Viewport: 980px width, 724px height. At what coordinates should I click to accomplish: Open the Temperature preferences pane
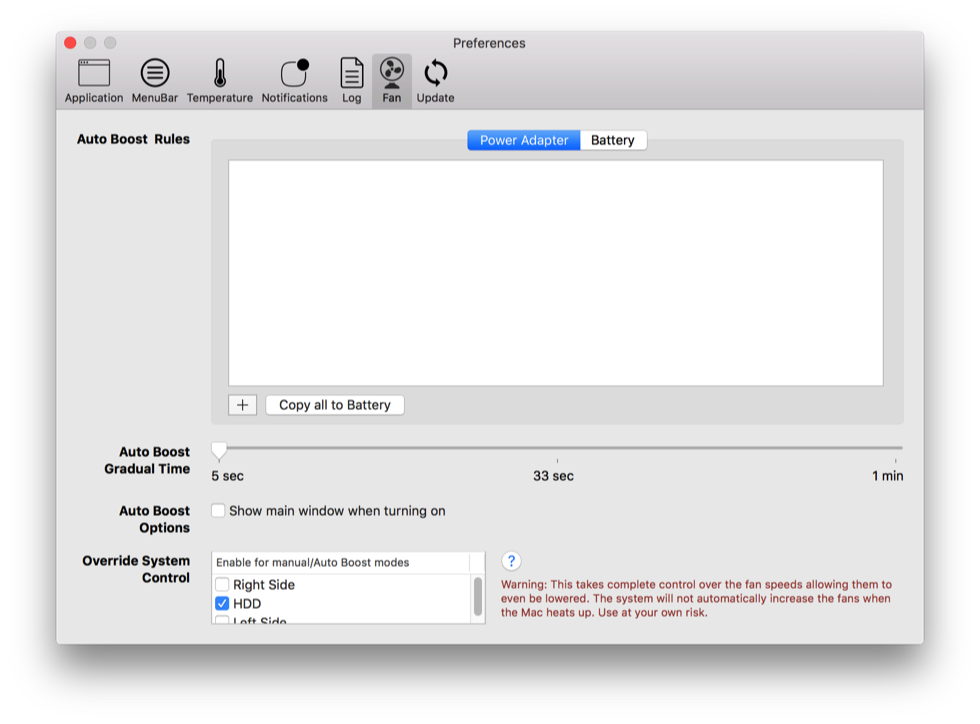(219, 81)
